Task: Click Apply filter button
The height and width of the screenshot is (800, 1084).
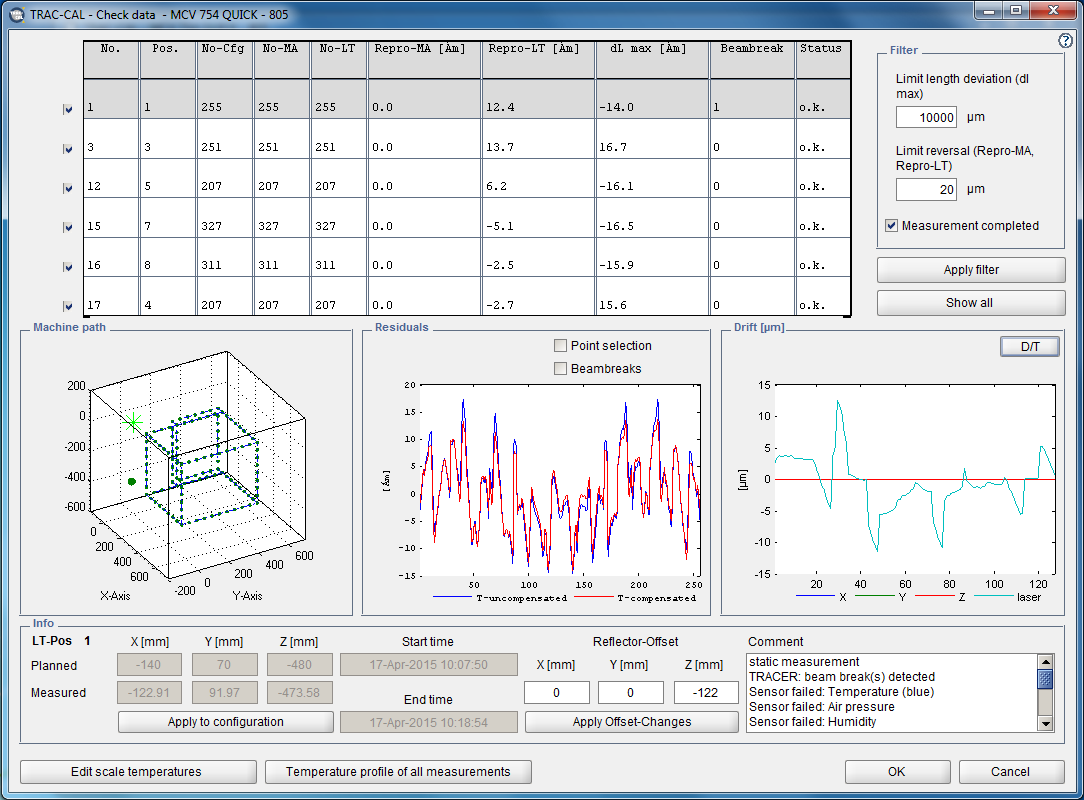Action: coord(971,270)
